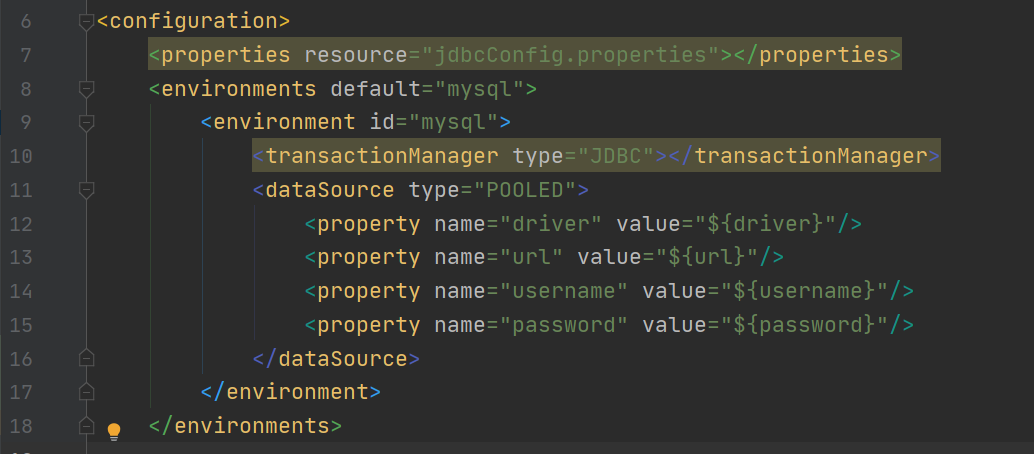Collapse the configuration tag fold on line 6
The width and height of the screenshot is (1034, 454).
click(86, 21)
